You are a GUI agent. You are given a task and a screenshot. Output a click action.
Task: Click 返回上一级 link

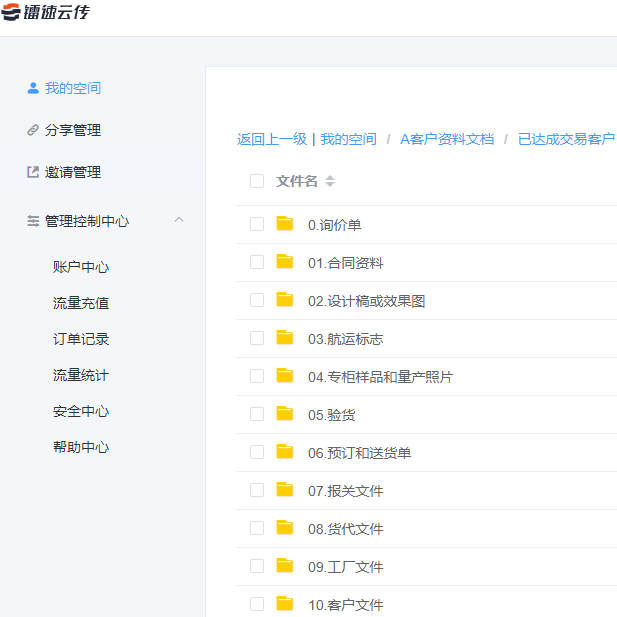point(271,139)
